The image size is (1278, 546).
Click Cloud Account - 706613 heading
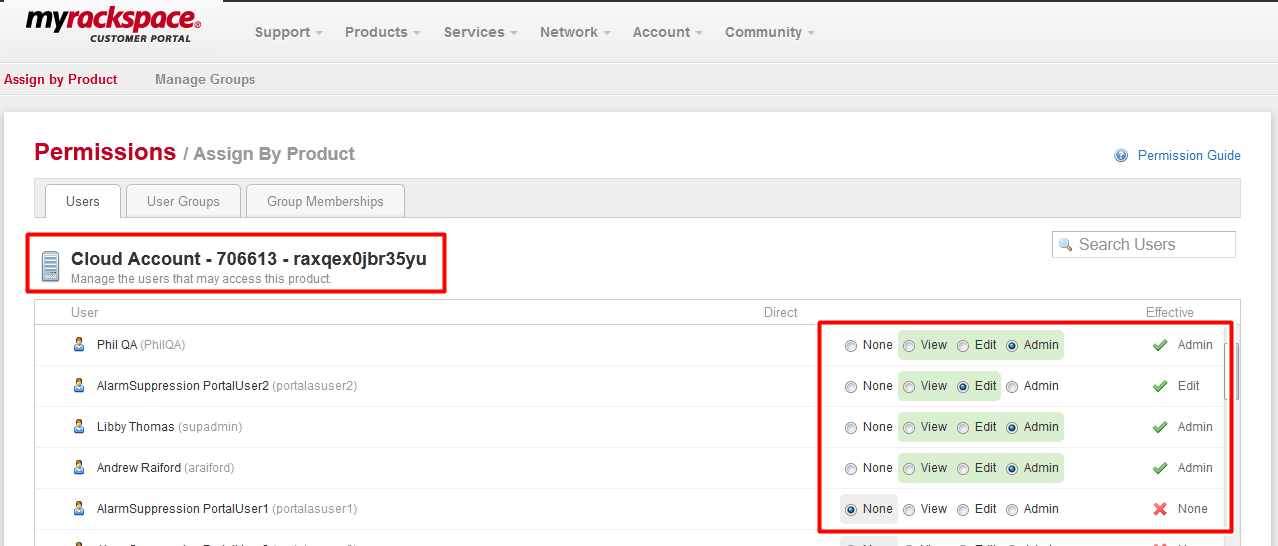coord(249,259)
